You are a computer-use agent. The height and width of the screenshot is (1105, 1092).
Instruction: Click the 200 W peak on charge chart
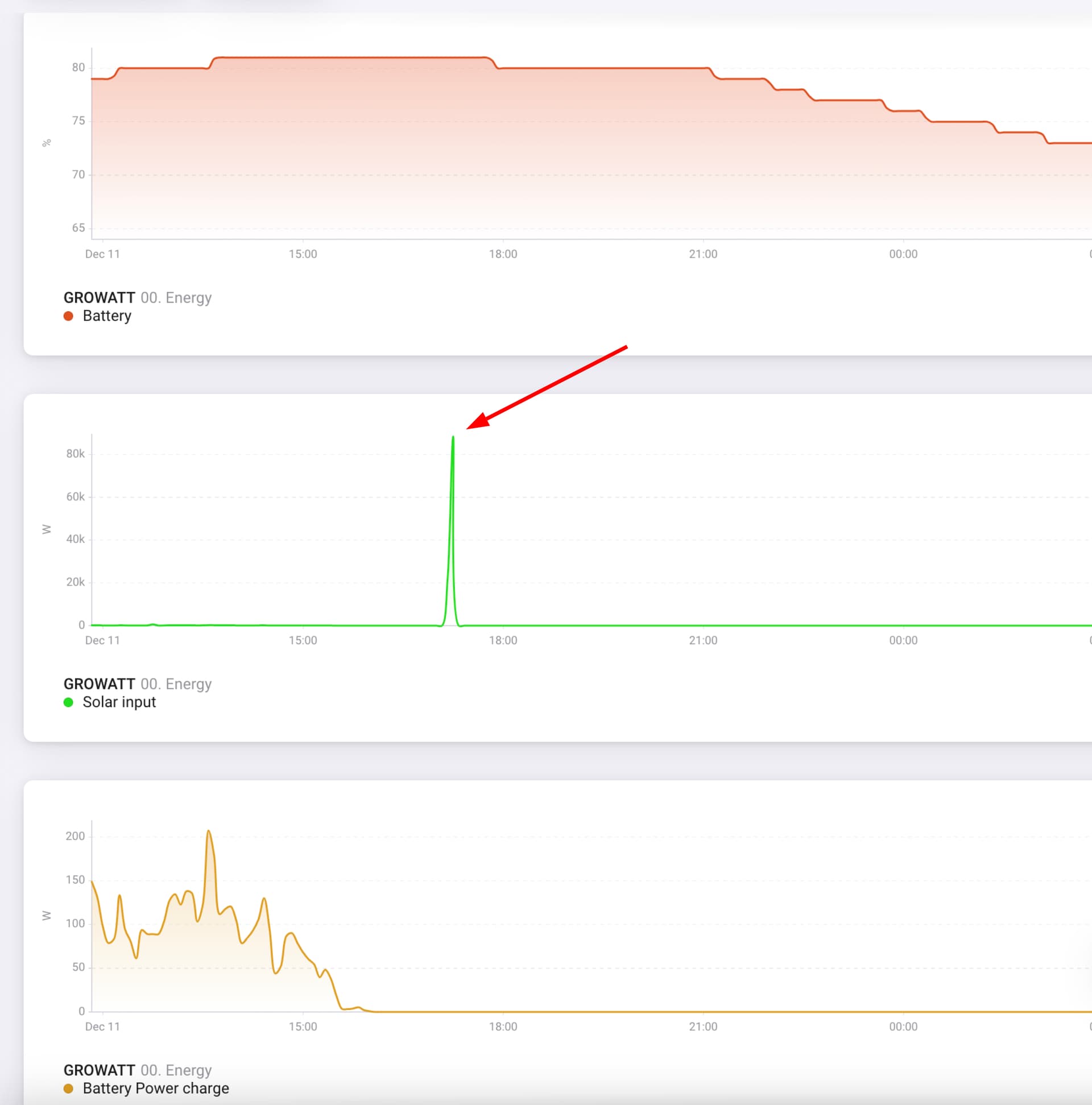pos(208,831)
